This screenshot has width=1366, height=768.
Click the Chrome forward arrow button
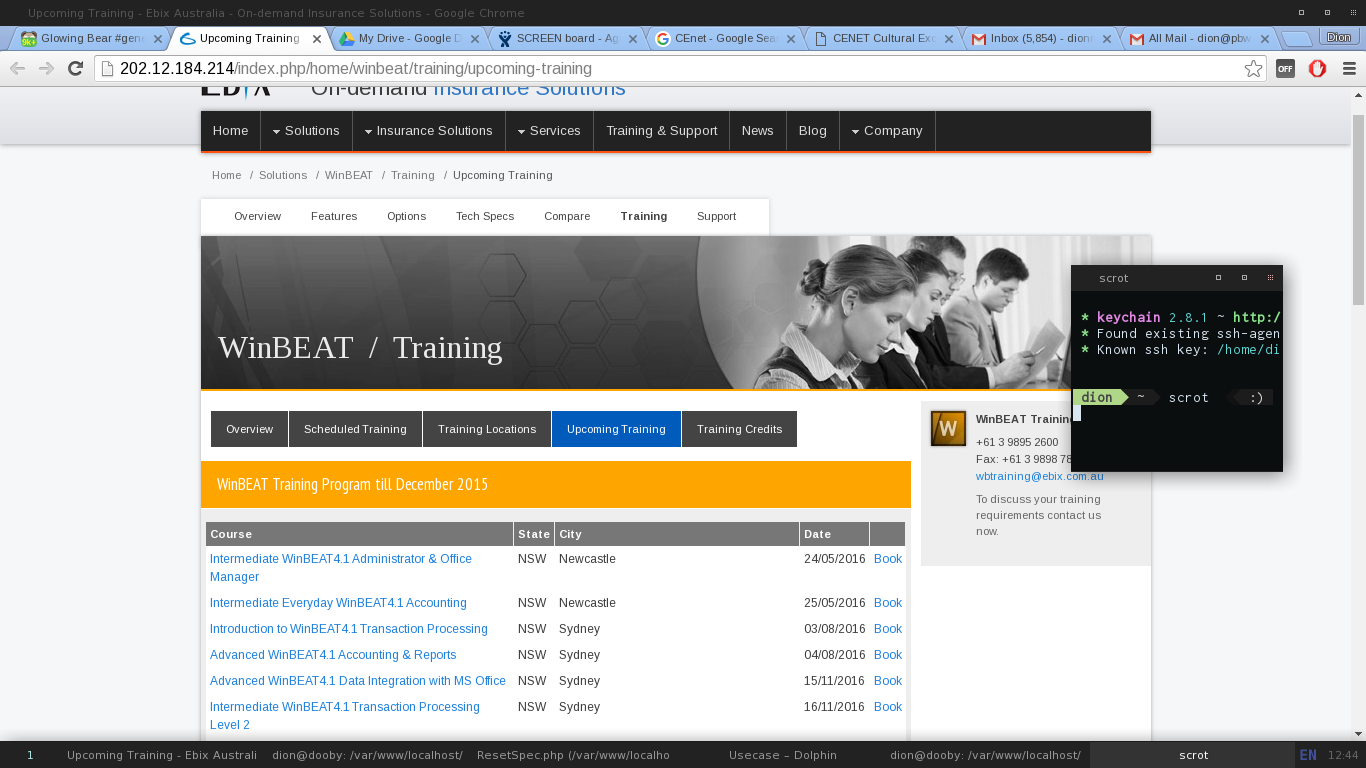click(46, 69)
